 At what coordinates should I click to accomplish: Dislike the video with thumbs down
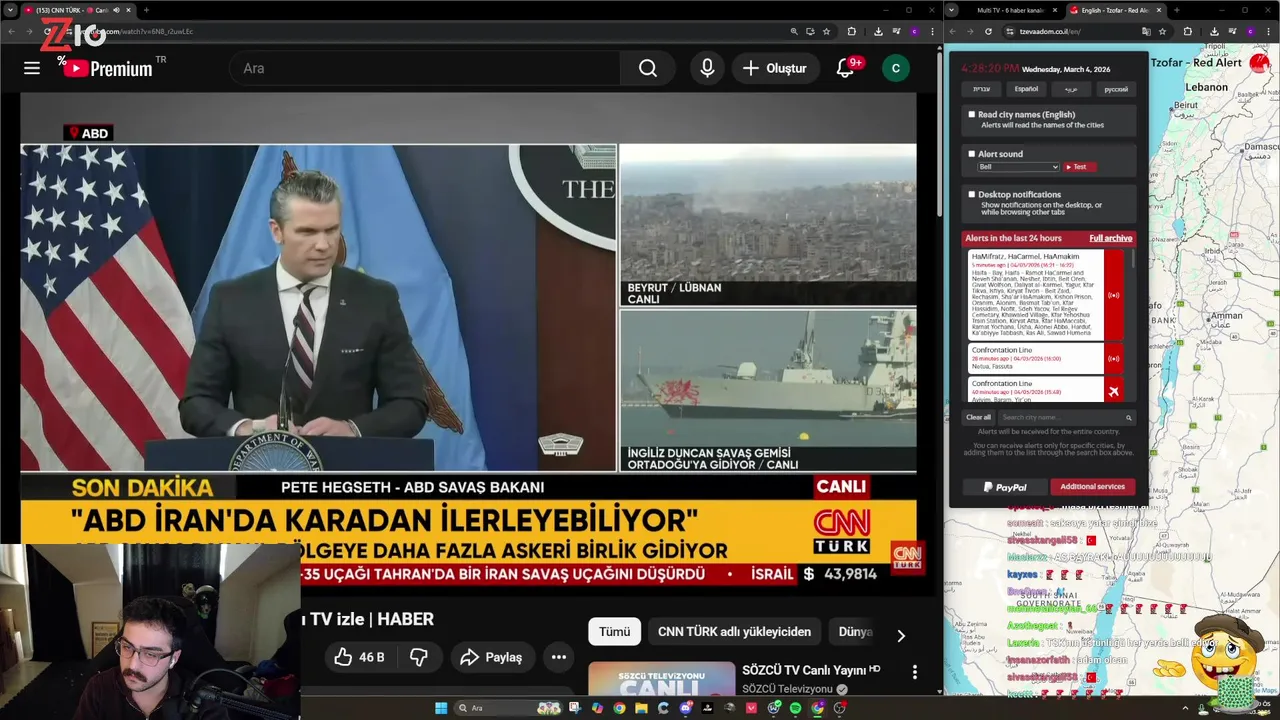click(419, 657)
